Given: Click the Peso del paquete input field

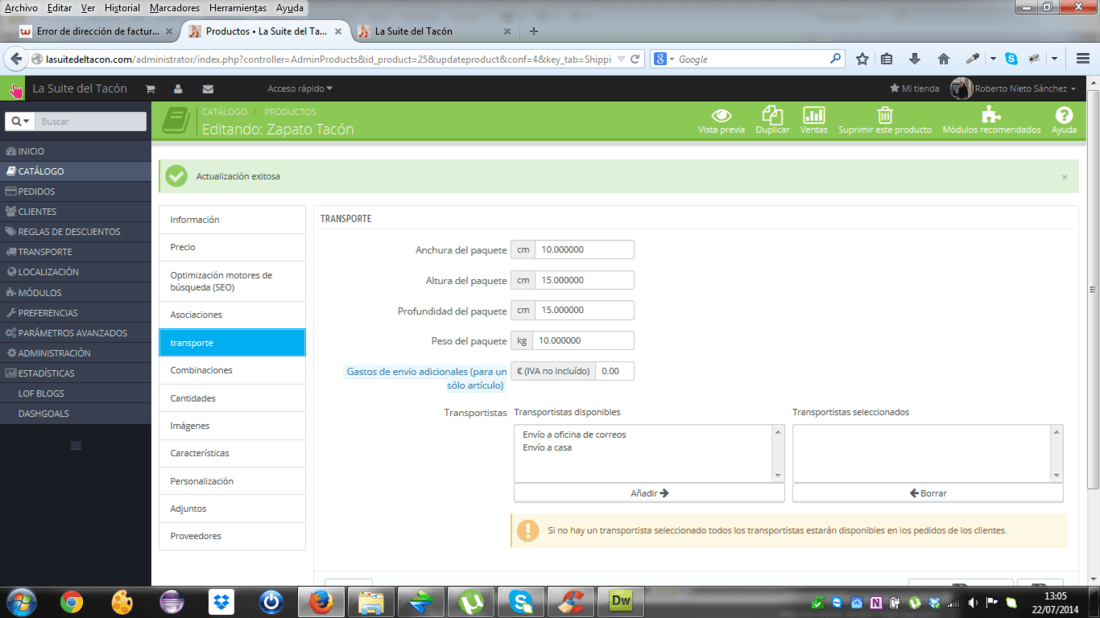Looking at the screenshot, I should [x=583, y=340].
